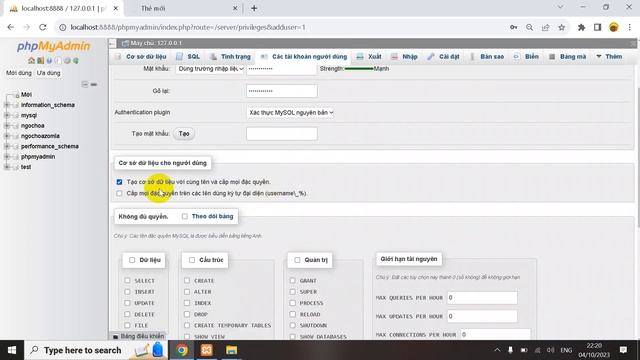Bookmark this page with the star icon
Screen dimensions: 640x360
pos(562,27)
